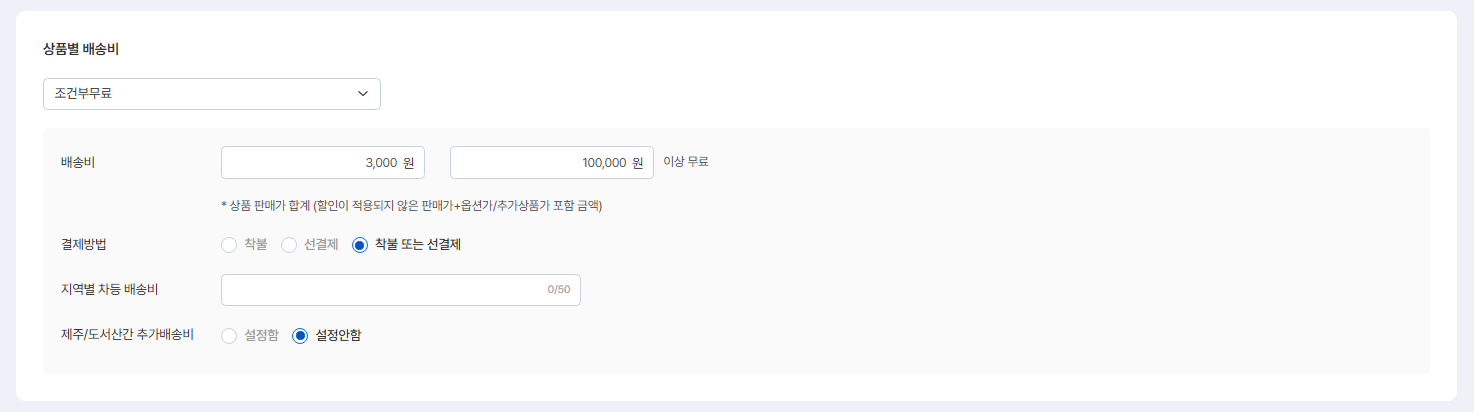Screen dimensions: 1474x412
Task: Select the 선결제 payment radio button
Action: 289,245
